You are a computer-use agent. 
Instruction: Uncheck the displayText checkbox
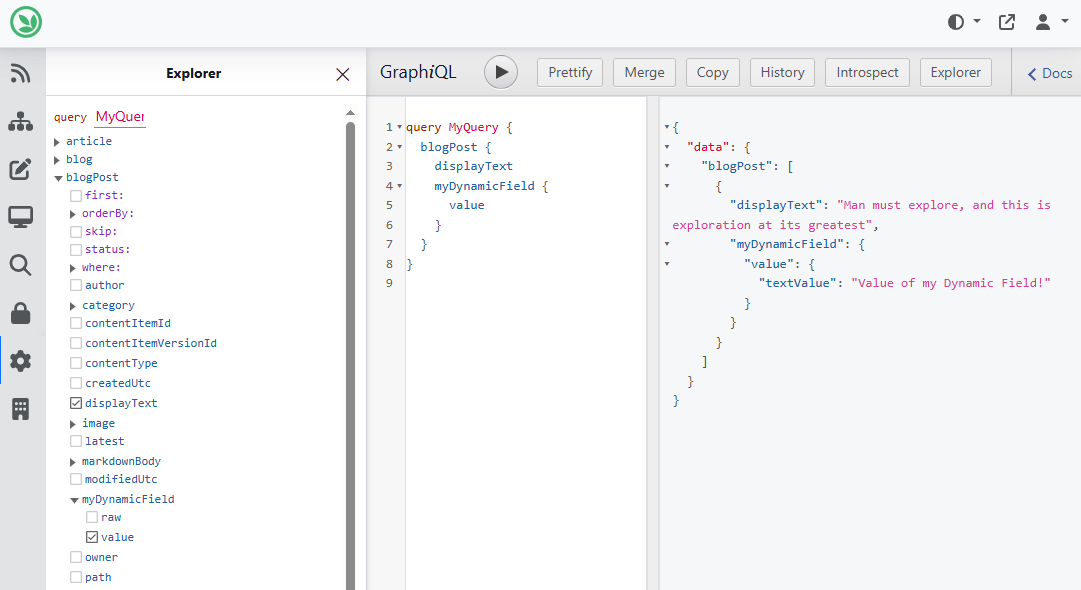76,403
